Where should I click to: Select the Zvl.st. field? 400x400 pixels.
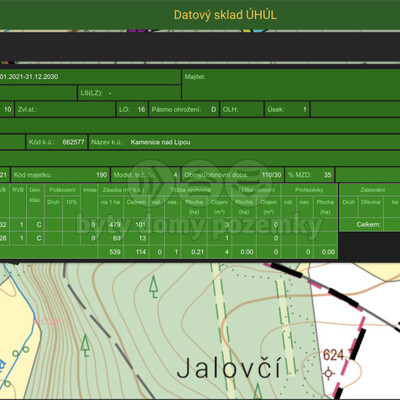[x=65, y=109]
